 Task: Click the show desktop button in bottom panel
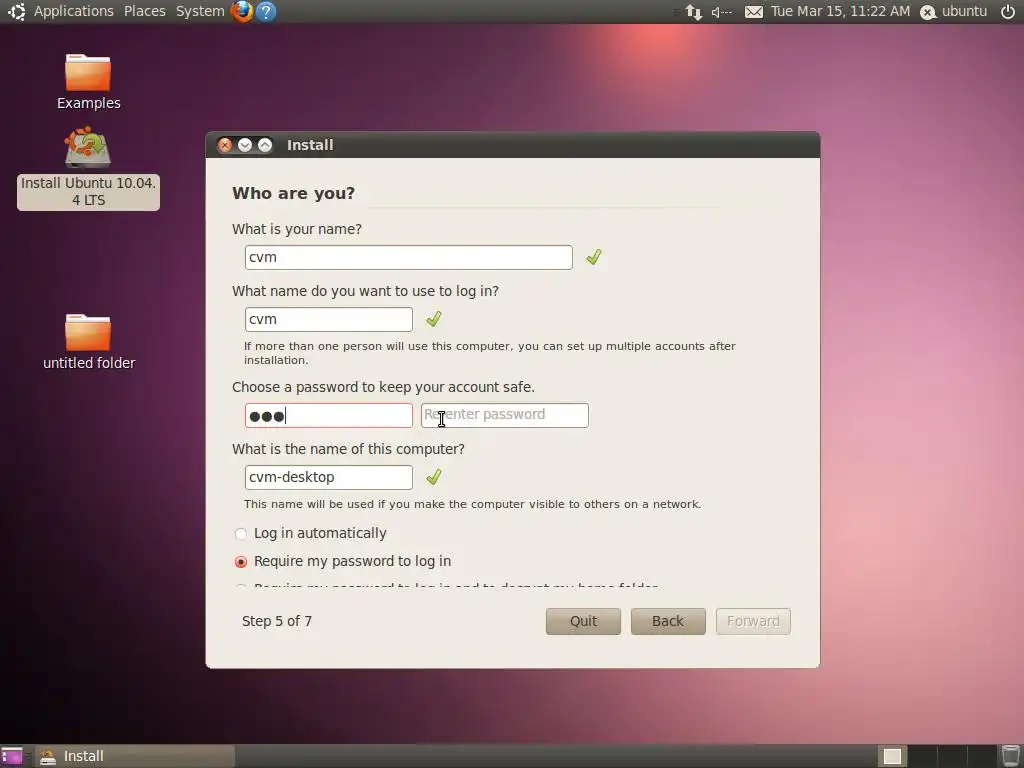[x=11, y=756]
